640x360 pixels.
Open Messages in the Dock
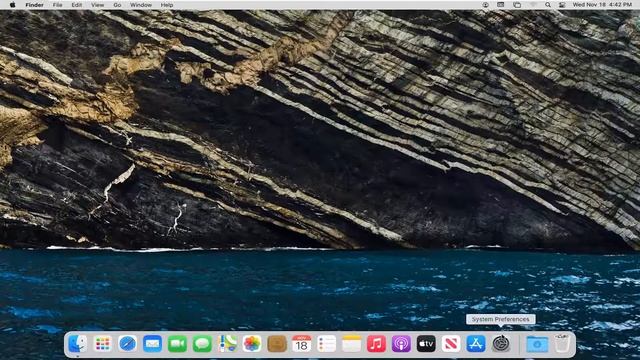point(202,344)
